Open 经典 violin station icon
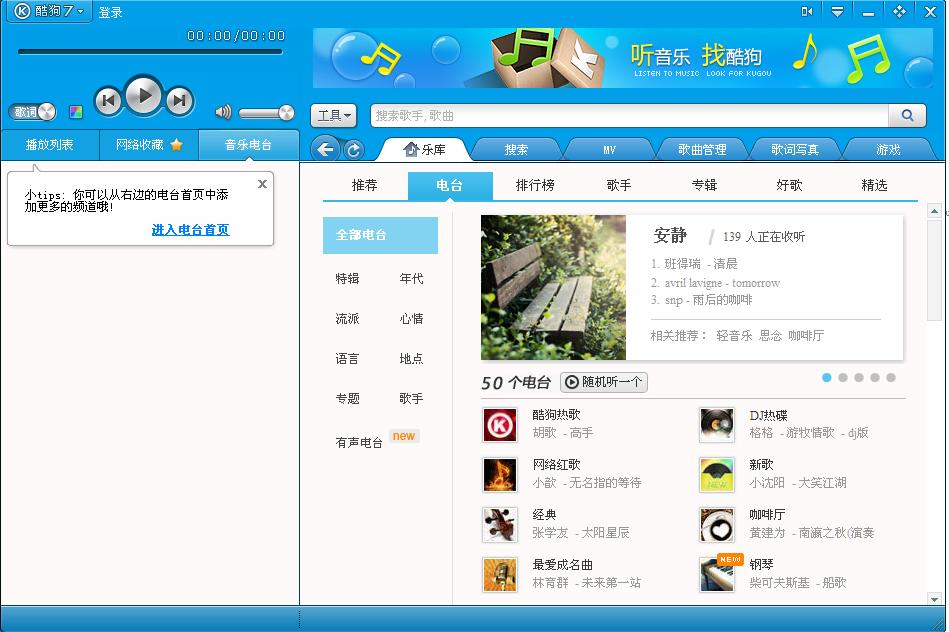 pyautogui.click(x=500, y=525)
